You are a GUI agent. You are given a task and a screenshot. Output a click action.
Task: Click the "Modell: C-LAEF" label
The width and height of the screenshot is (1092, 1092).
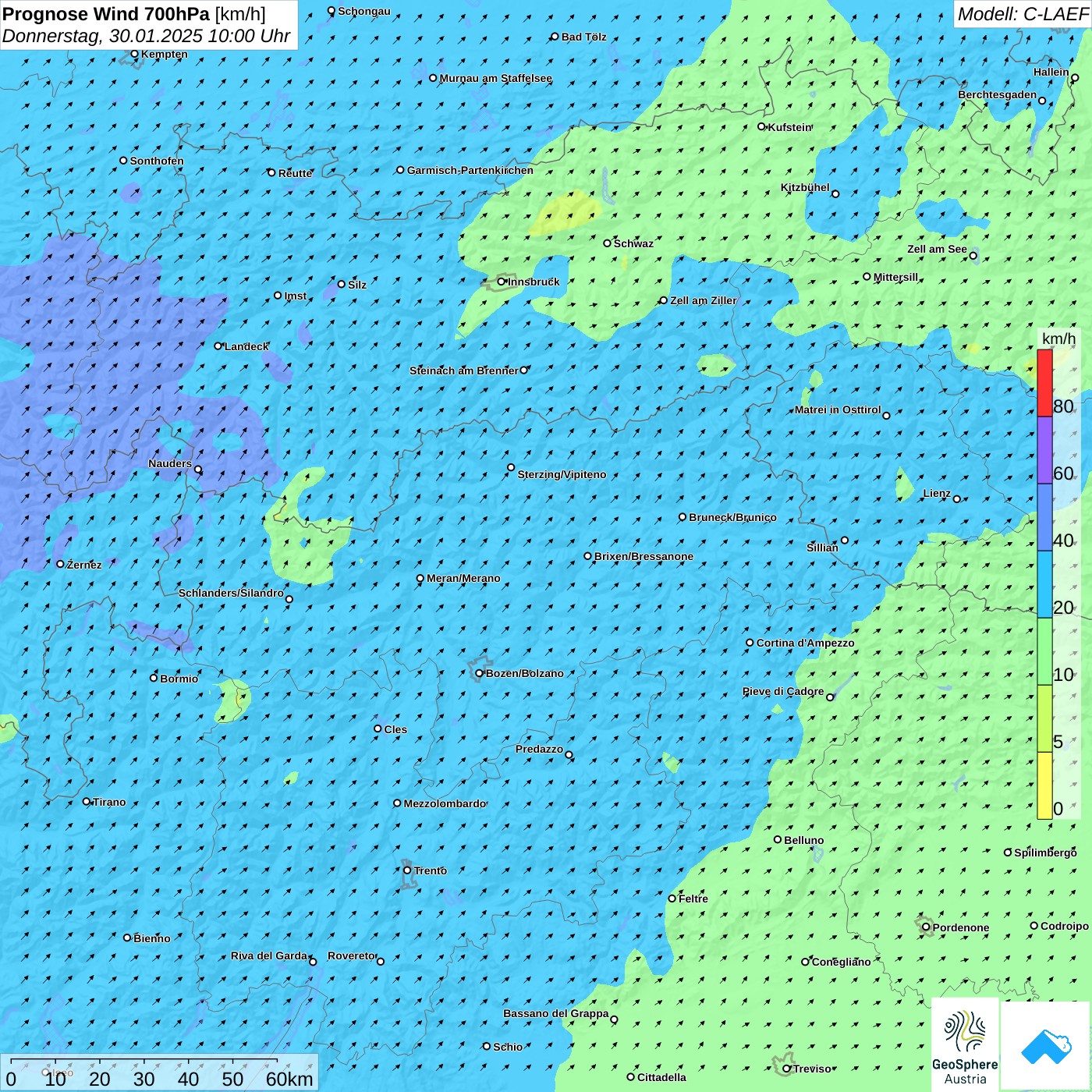click(1022, 14)
